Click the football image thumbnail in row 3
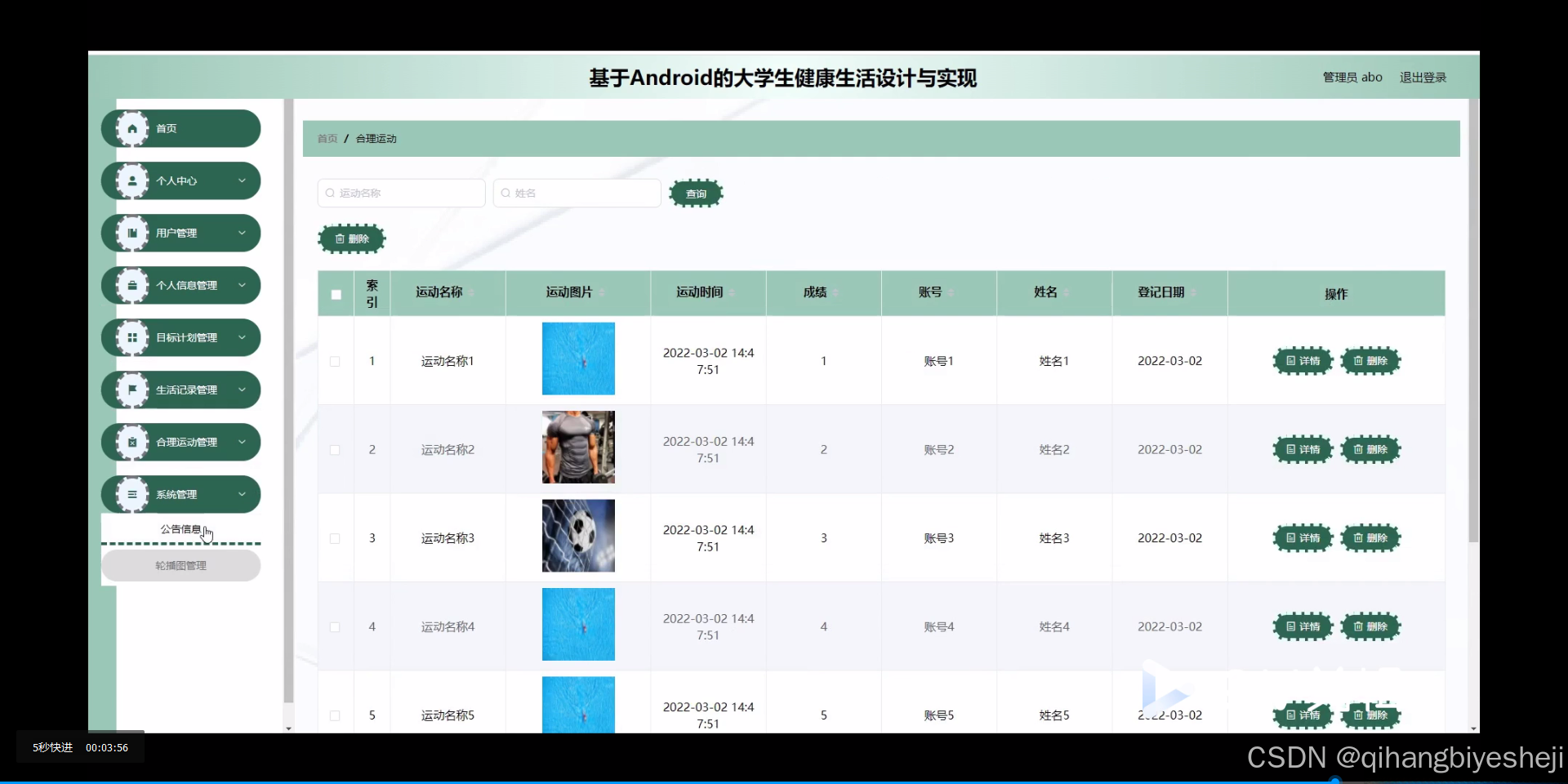 point(577,536)
